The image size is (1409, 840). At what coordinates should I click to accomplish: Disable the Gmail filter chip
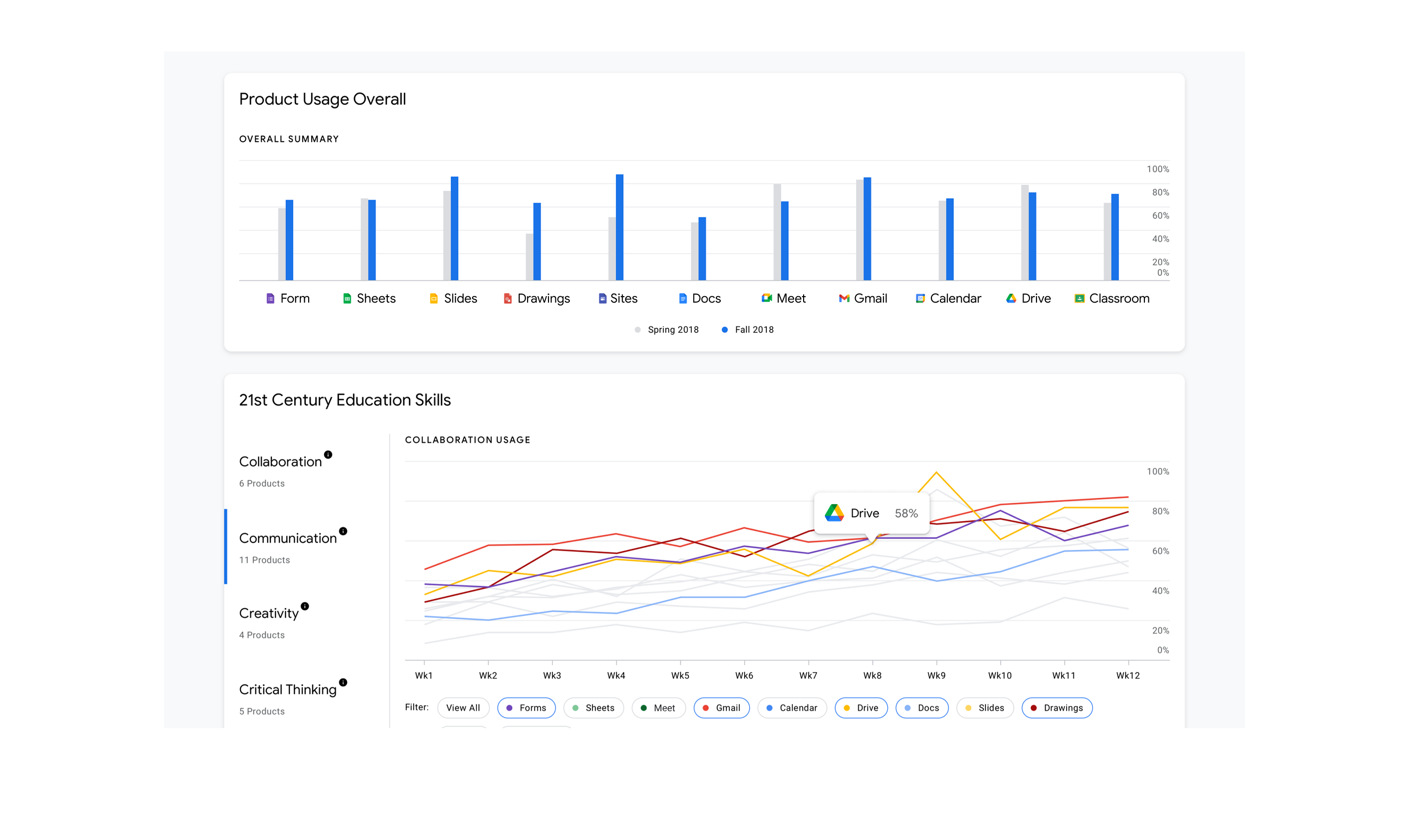coord(721,708)
